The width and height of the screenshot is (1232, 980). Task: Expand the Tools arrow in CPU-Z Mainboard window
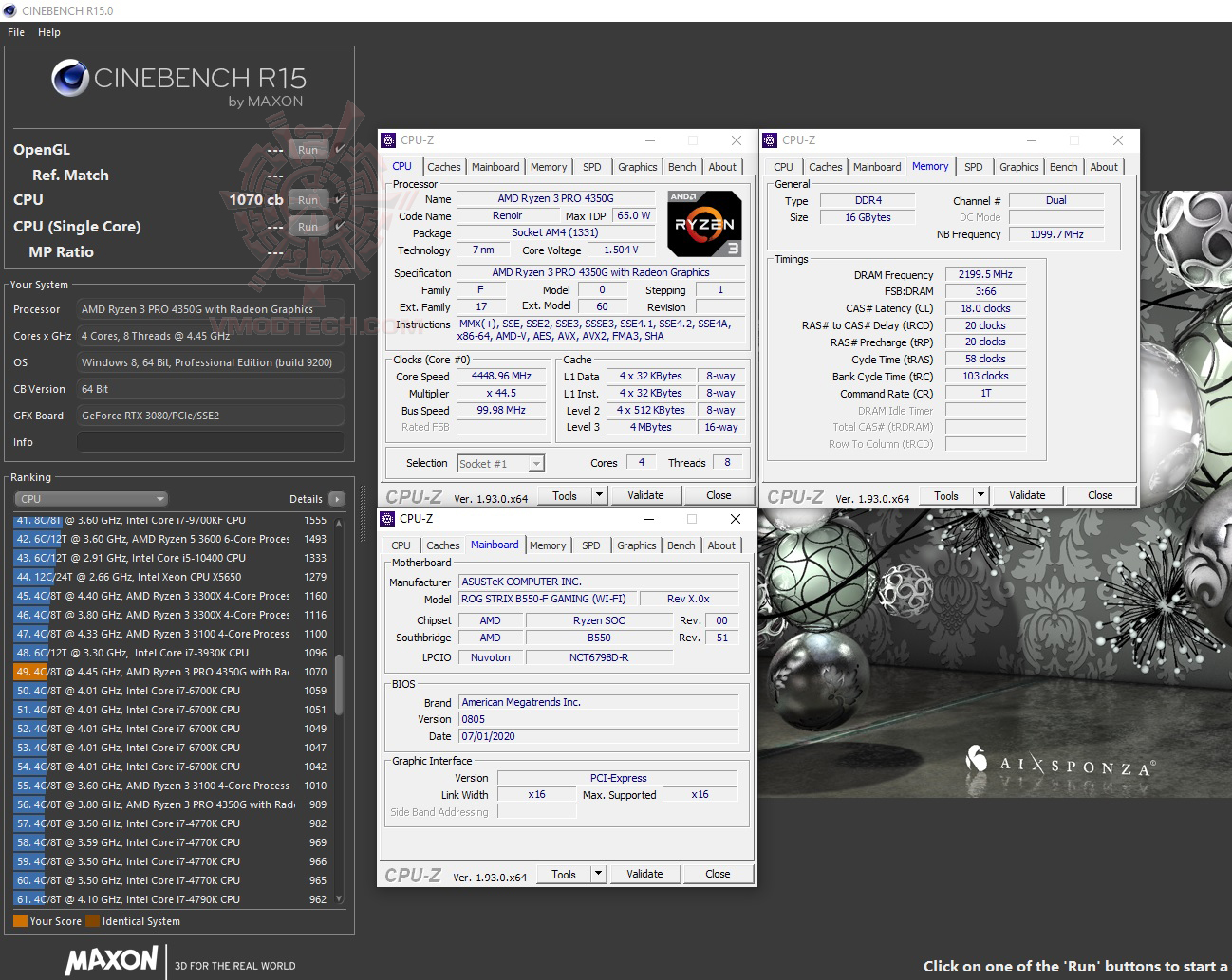point(598,874)
